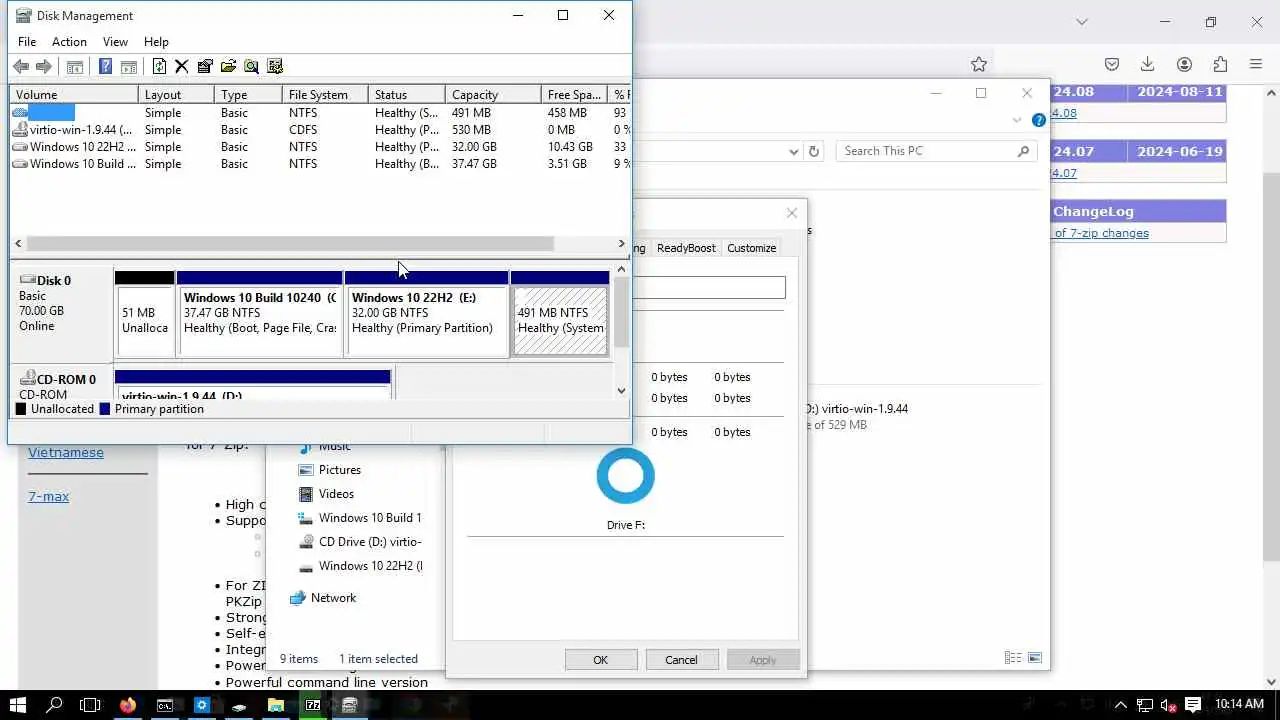Viewport: 1280px width, 720px height.
Task: Open the Properties icon in Disk Management toolbar
Action: [205, 66]
